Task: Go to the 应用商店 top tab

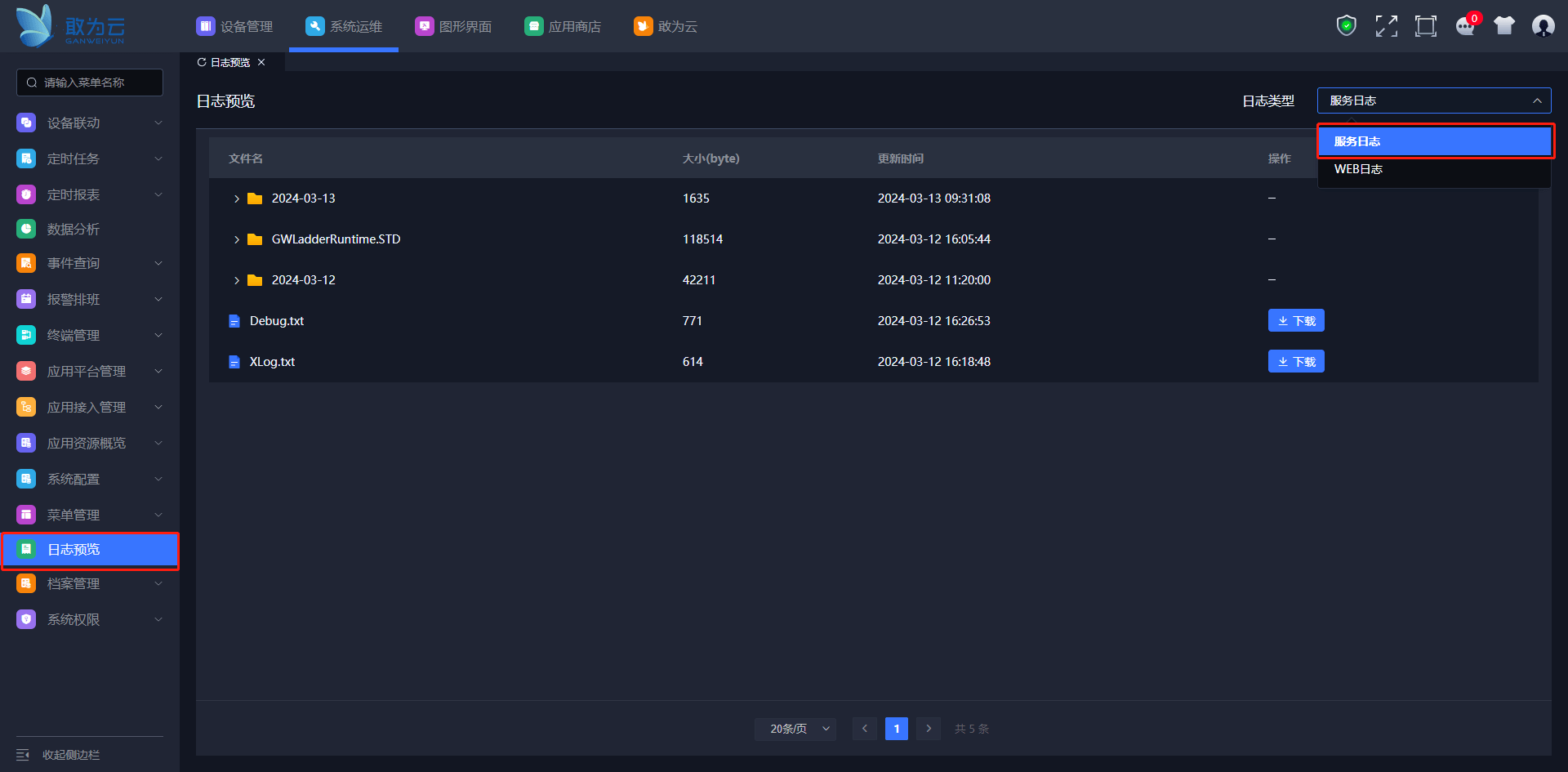Action: pos(563,26)
